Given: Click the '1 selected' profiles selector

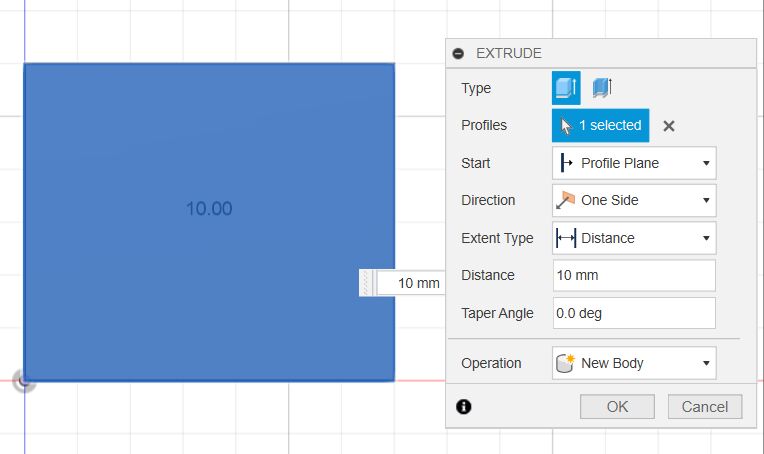Looking at the screenshot, I should [600, 126].
